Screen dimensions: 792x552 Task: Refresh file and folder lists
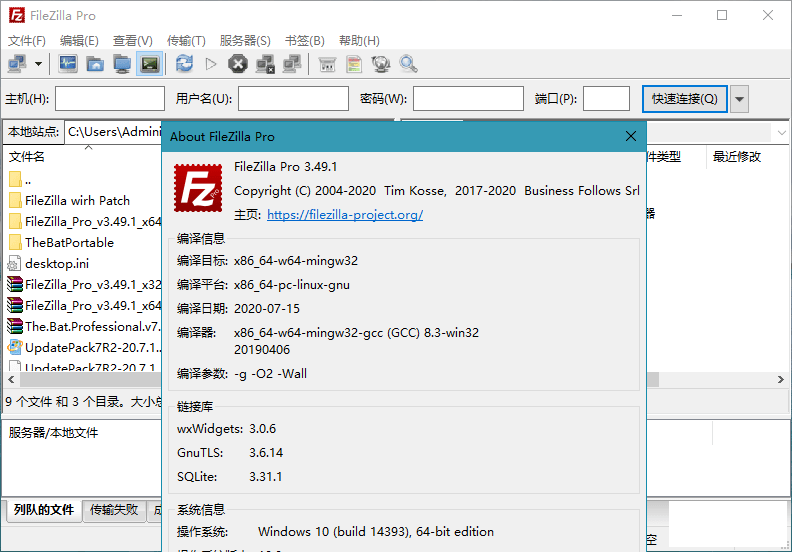point(184,64)
